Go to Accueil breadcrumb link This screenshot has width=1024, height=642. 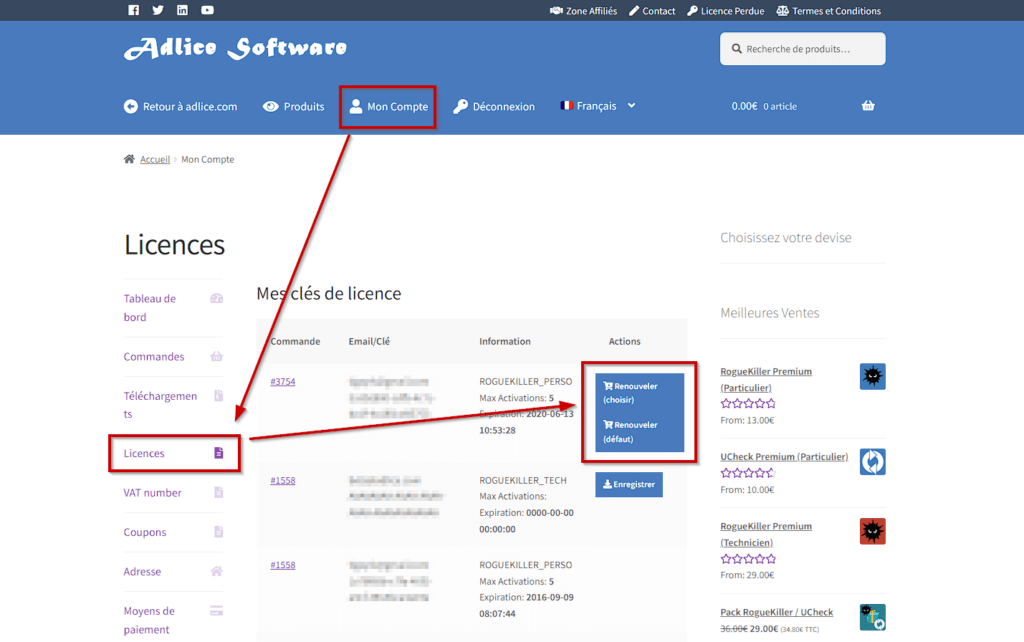pyautogui.click(x=154, y=160)
